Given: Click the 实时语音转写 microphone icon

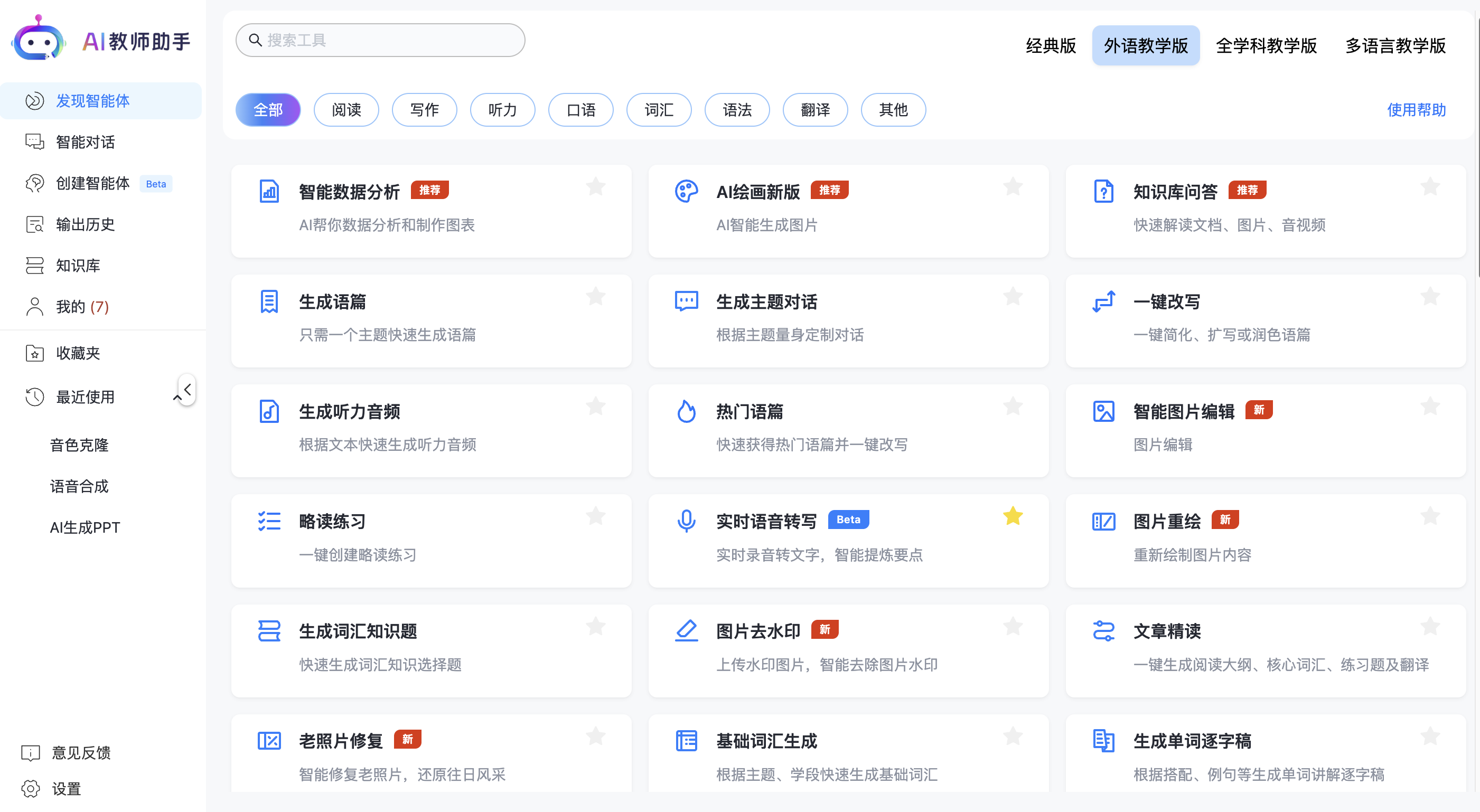Looking at the screenshot, I should pos(686,521).
